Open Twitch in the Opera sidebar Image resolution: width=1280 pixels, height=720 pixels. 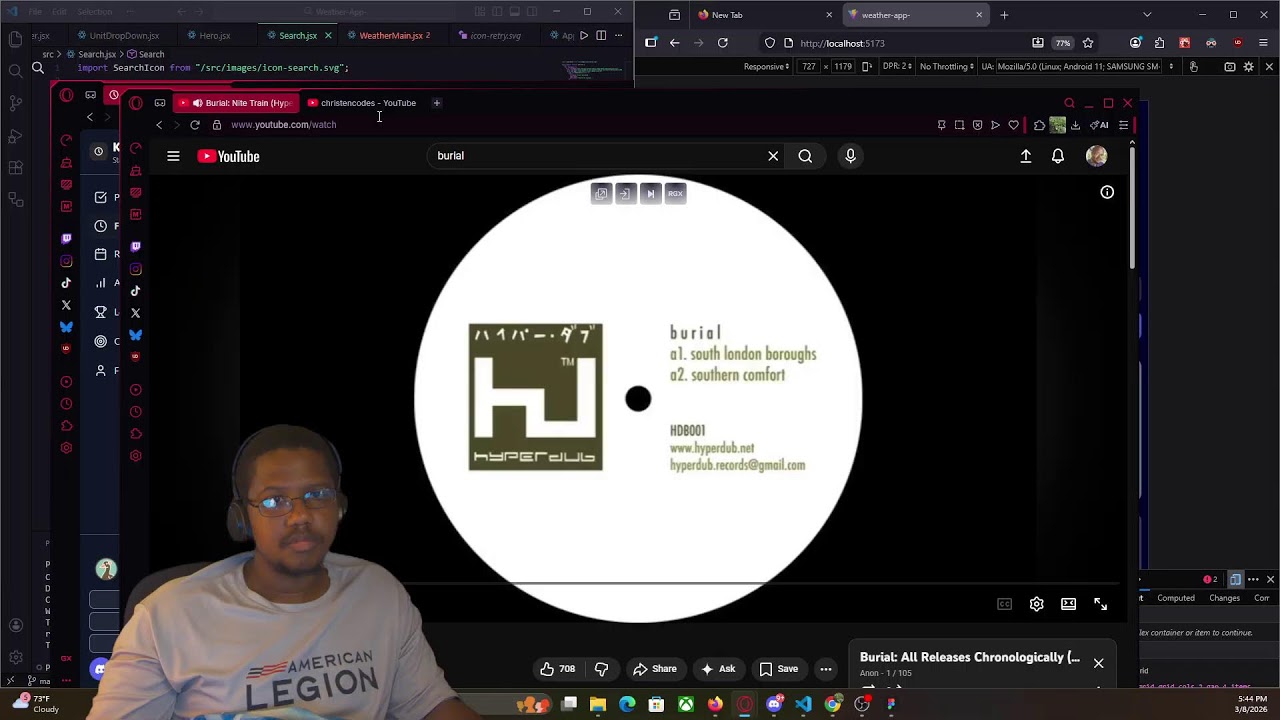point(135,246)
